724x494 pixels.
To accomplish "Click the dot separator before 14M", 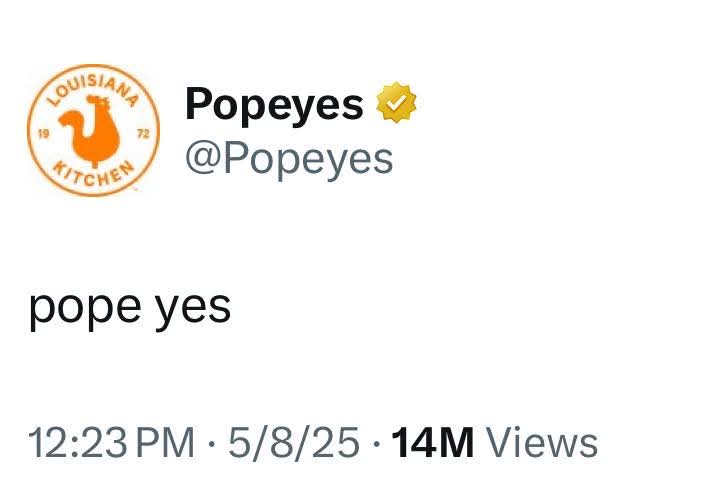I will pos(376,443).
